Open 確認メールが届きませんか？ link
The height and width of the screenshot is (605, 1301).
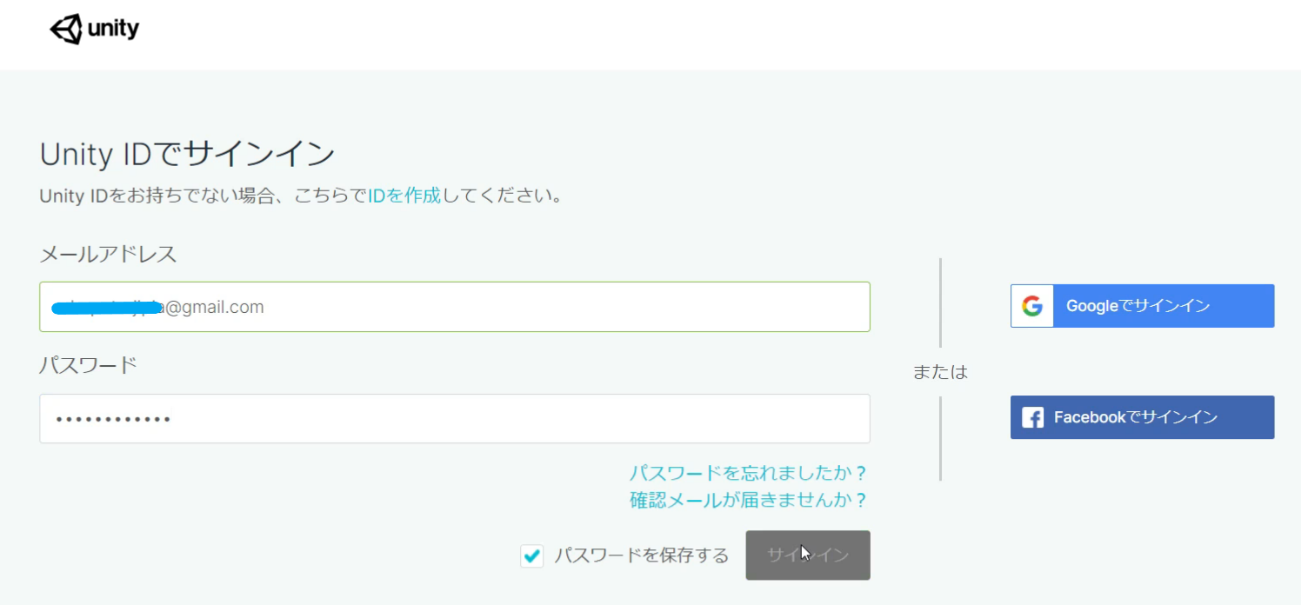coord(748,499)
